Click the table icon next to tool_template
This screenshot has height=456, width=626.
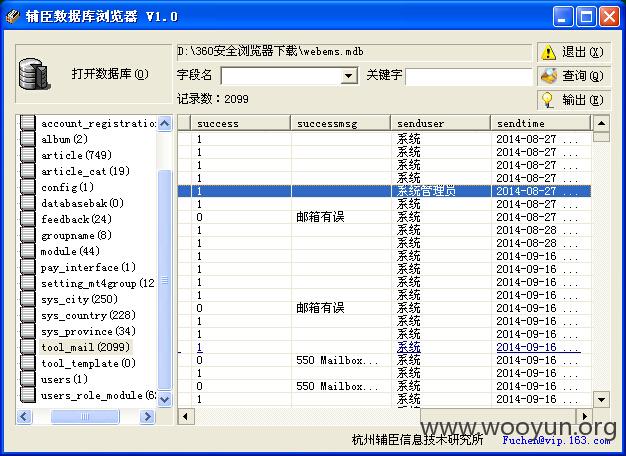[x=28, y=363]
